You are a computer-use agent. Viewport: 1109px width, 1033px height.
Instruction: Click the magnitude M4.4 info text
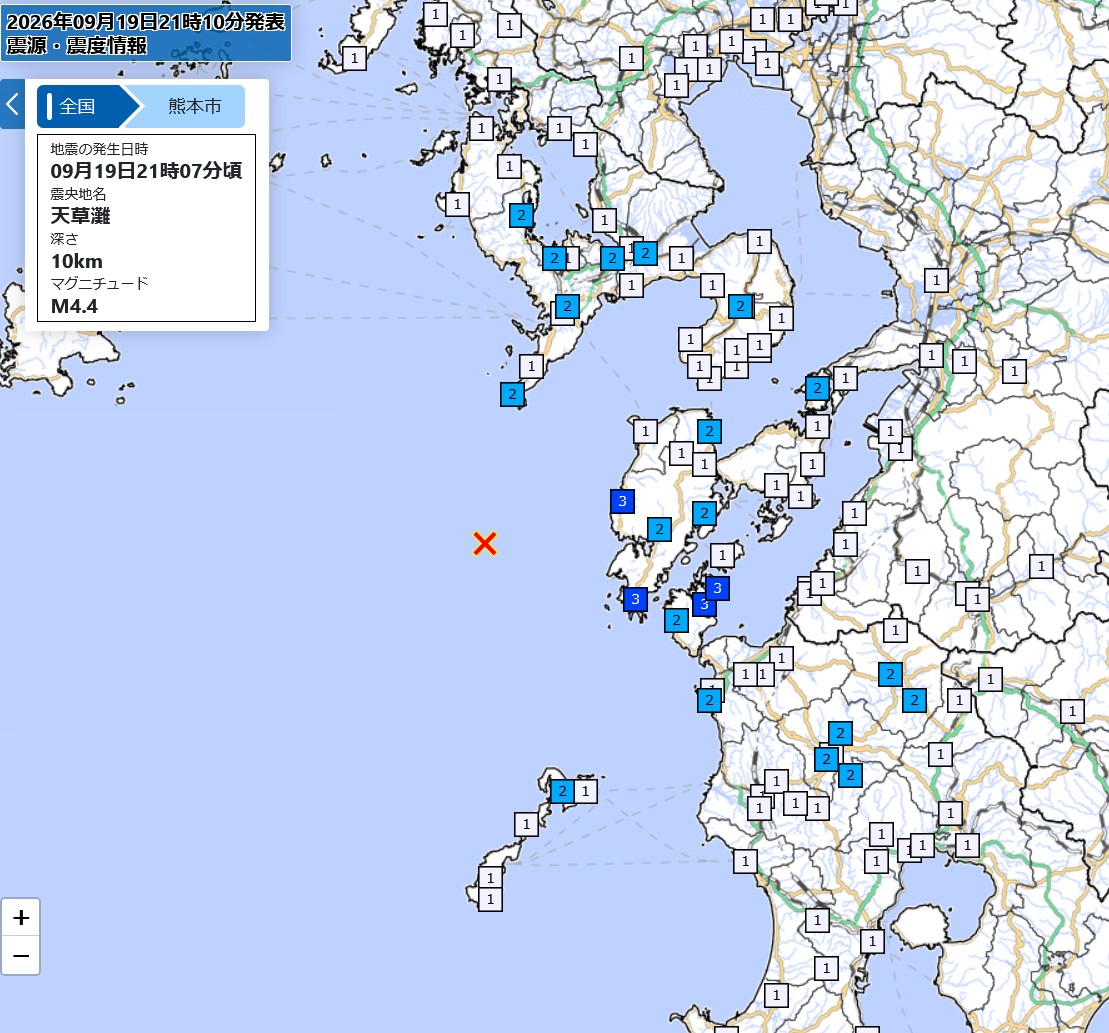74,306
